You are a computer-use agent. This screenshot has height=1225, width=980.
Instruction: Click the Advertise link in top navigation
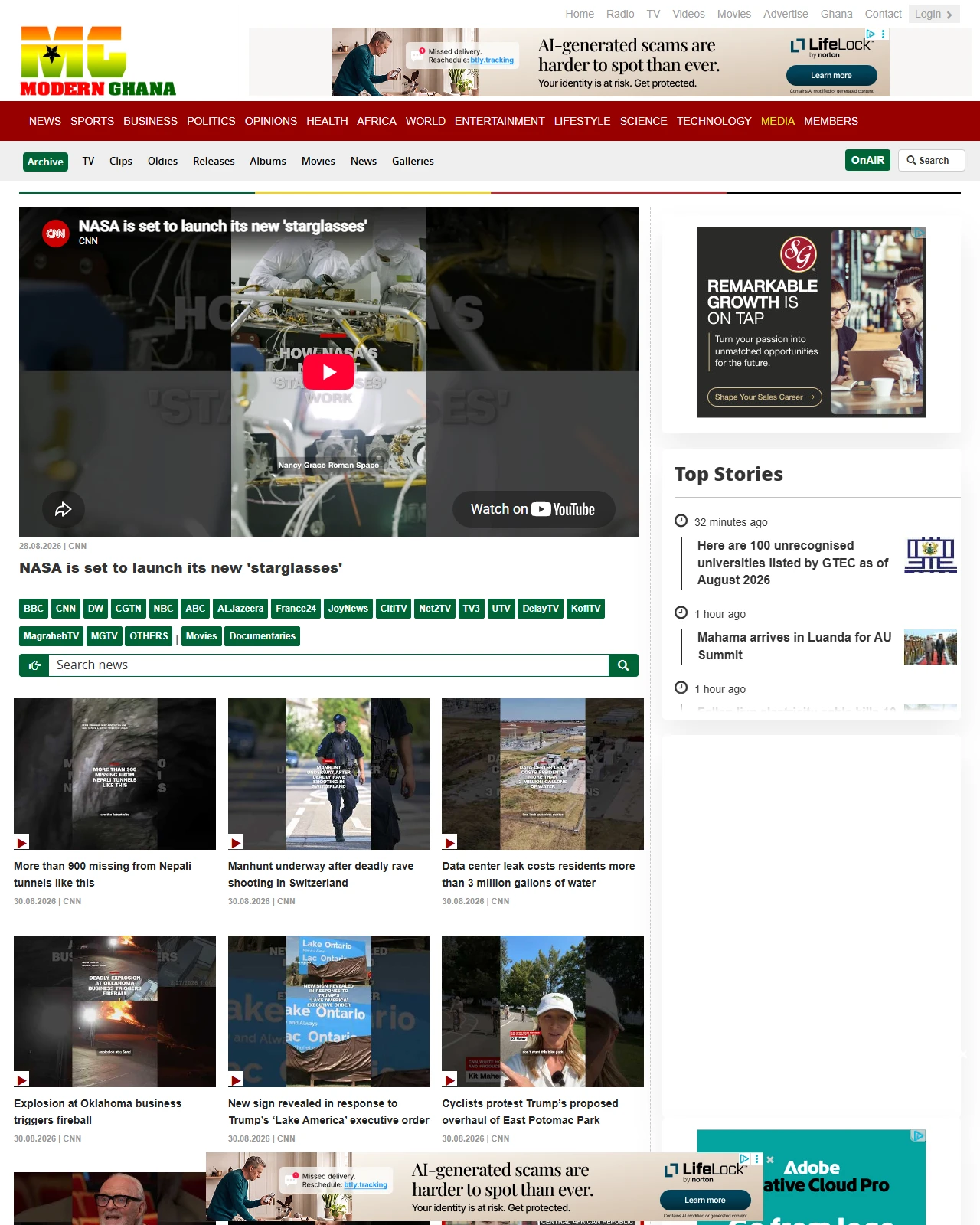click(786, 14)
